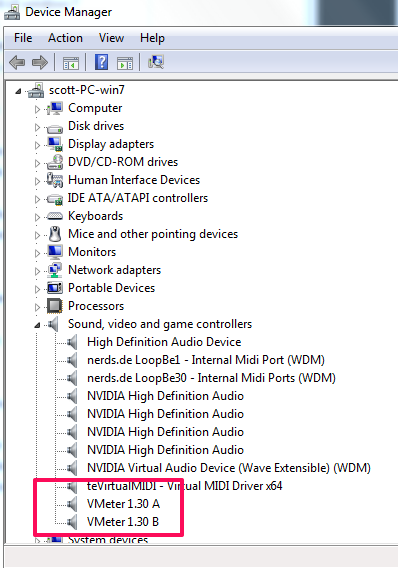This screenshot has width=398, height=568.
Task: Expand the Disk drives tree node
Action: [x=37, y=127]
